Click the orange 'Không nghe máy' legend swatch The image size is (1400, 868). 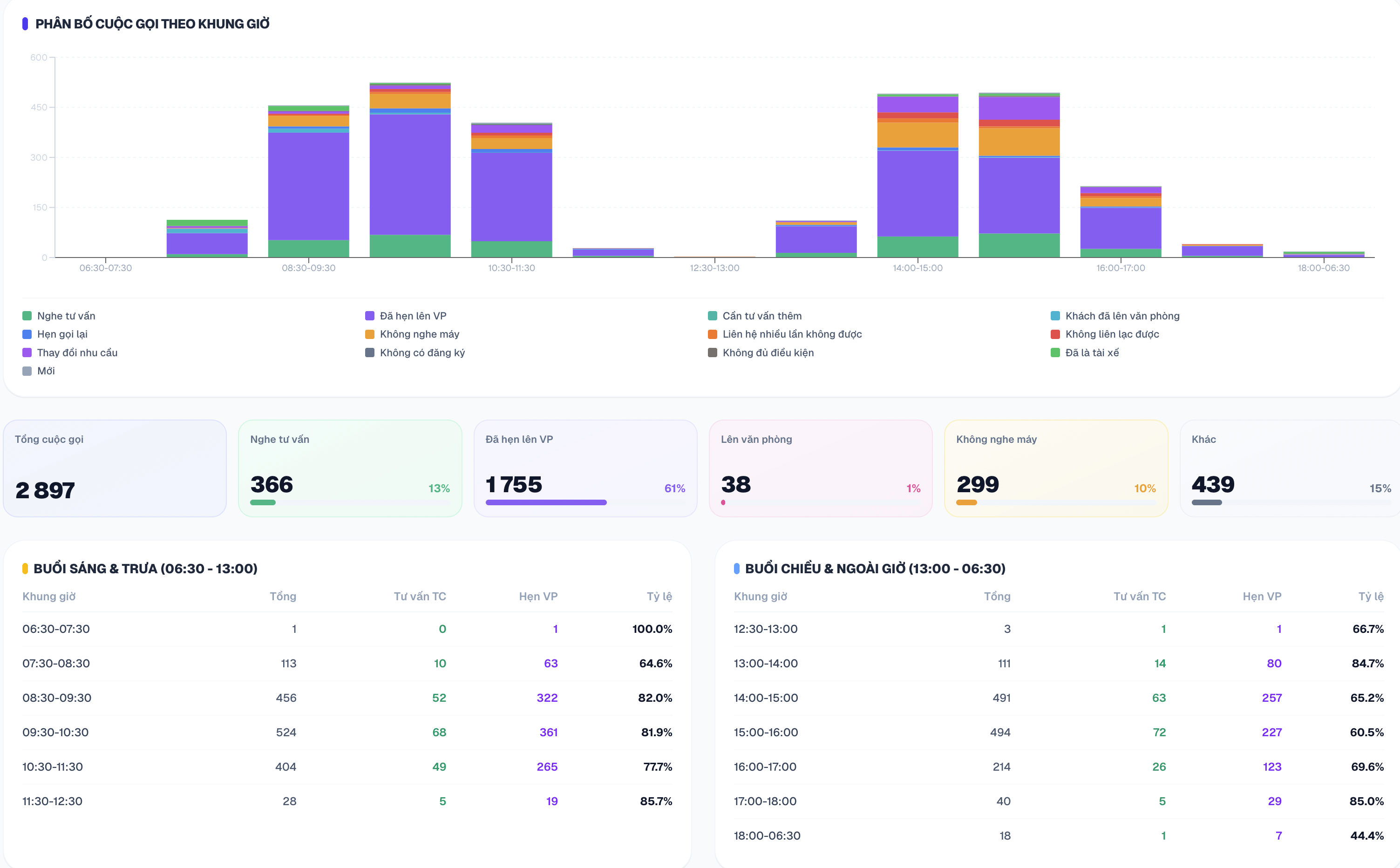[370, 334]
